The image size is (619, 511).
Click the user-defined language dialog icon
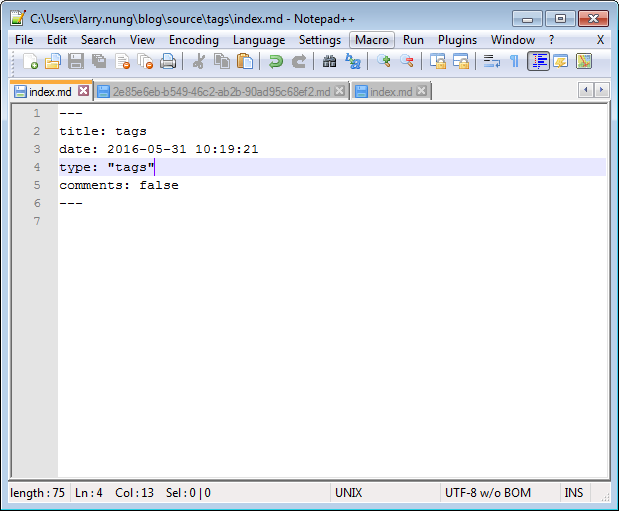pos(561,62)
